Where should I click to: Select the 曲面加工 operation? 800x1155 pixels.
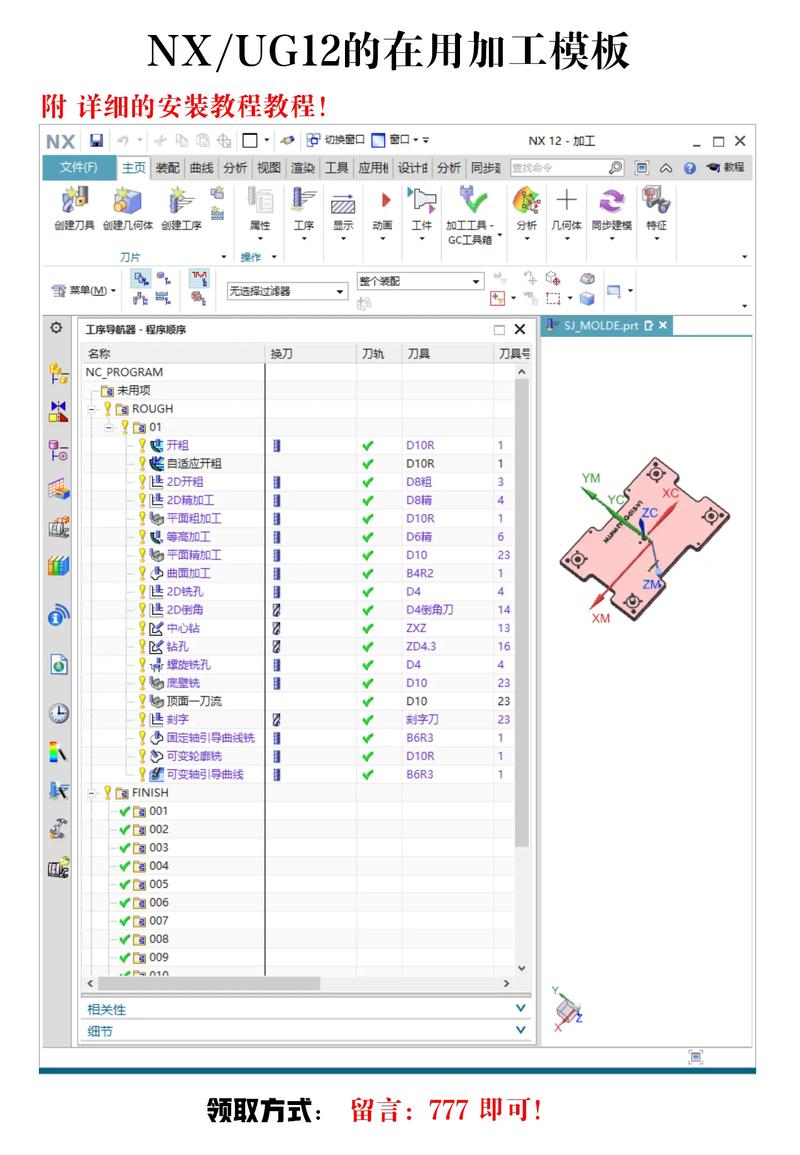click(187, 573)
